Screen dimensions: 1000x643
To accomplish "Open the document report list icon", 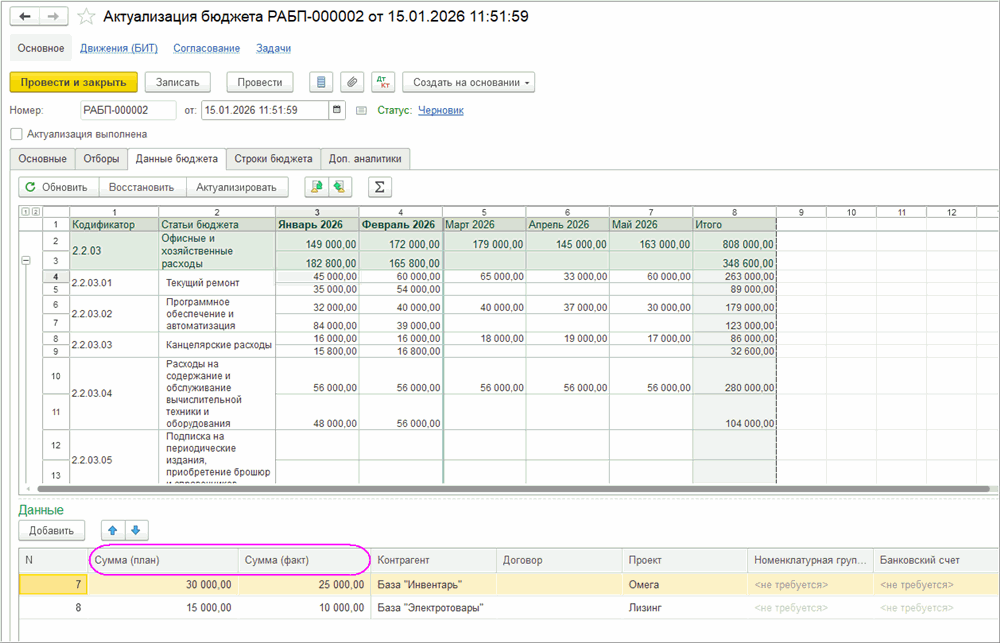I will pyautogui.click(x=321, y=82).
